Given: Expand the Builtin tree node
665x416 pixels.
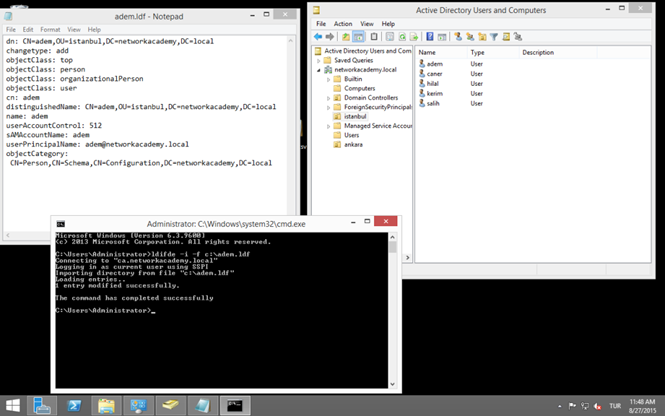Looking at the screenshot, I should (328, 79).
